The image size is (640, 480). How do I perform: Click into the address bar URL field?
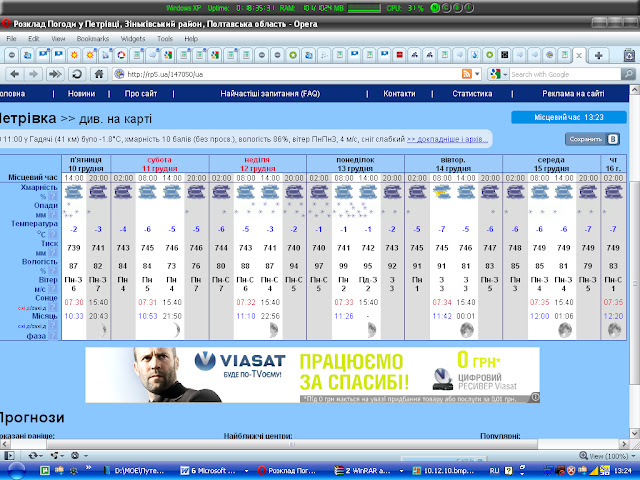(292, 74)
